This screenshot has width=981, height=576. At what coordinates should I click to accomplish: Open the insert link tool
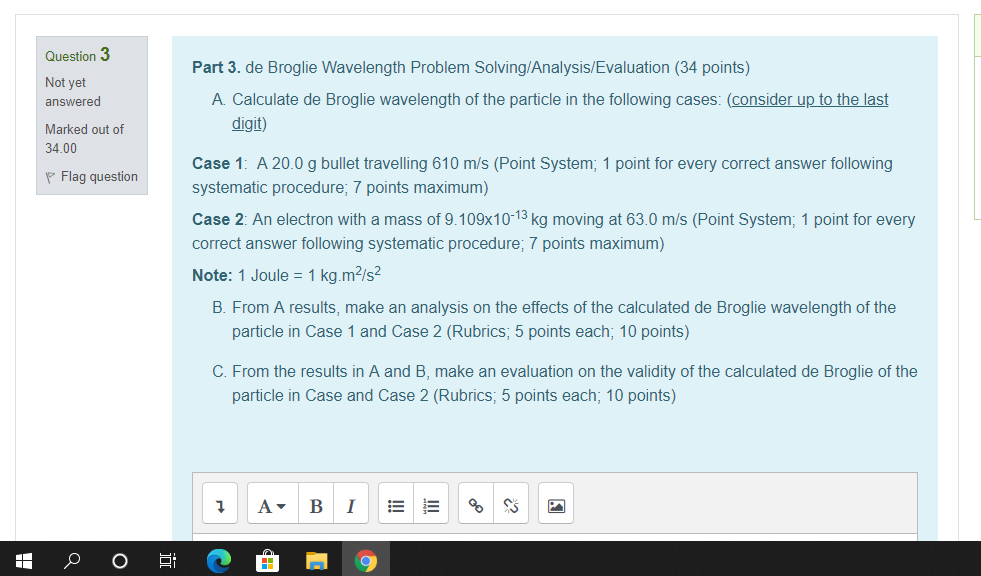coord(474,503)
